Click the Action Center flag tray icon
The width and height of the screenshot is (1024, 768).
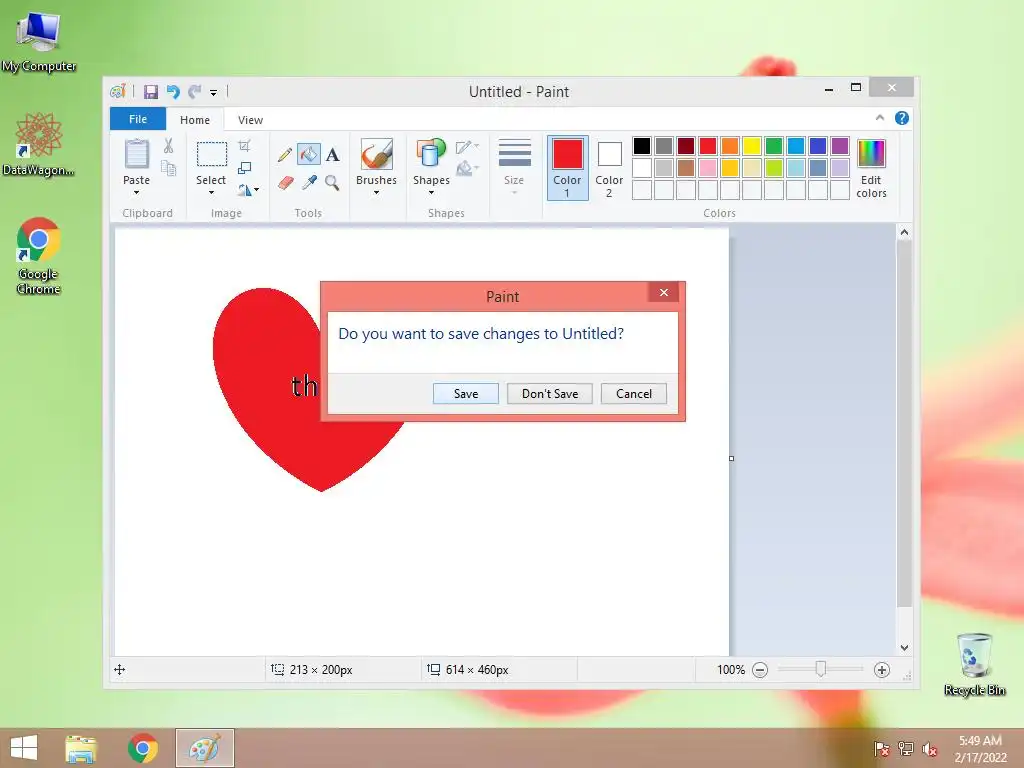point(882,749)
